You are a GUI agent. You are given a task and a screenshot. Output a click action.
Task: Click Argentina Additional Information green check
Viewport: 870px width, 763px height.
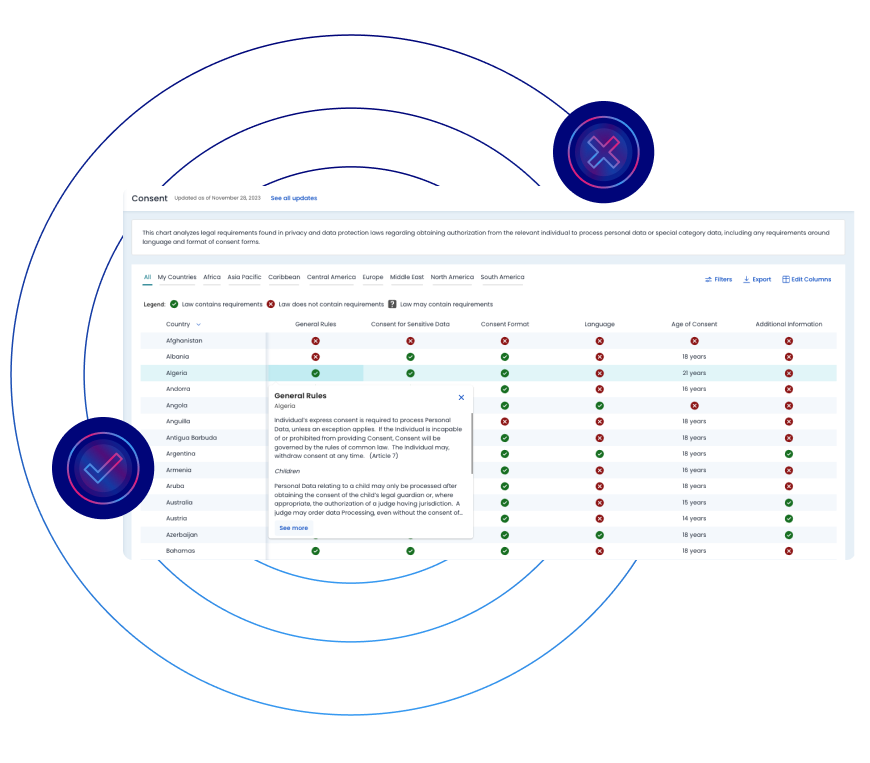789,454
